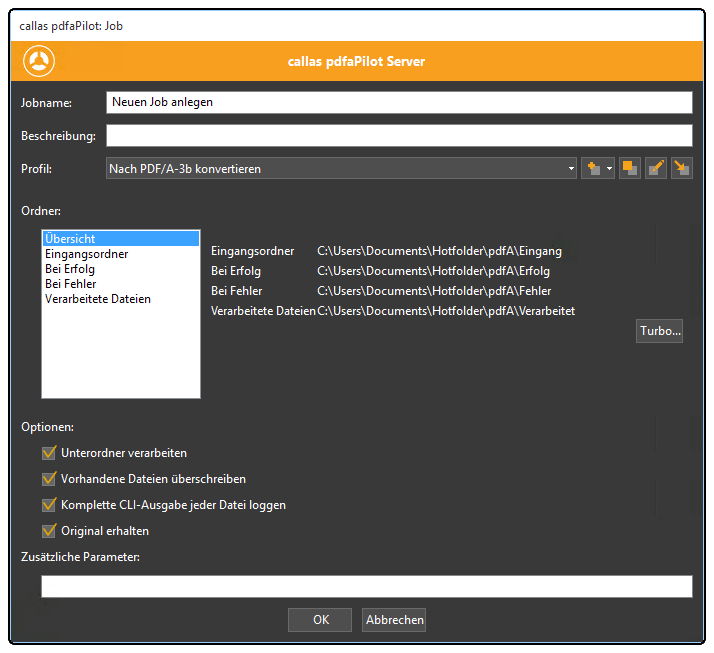Open the new profile button's dropdown arrow
714x653 pixels.
[609, 168]
